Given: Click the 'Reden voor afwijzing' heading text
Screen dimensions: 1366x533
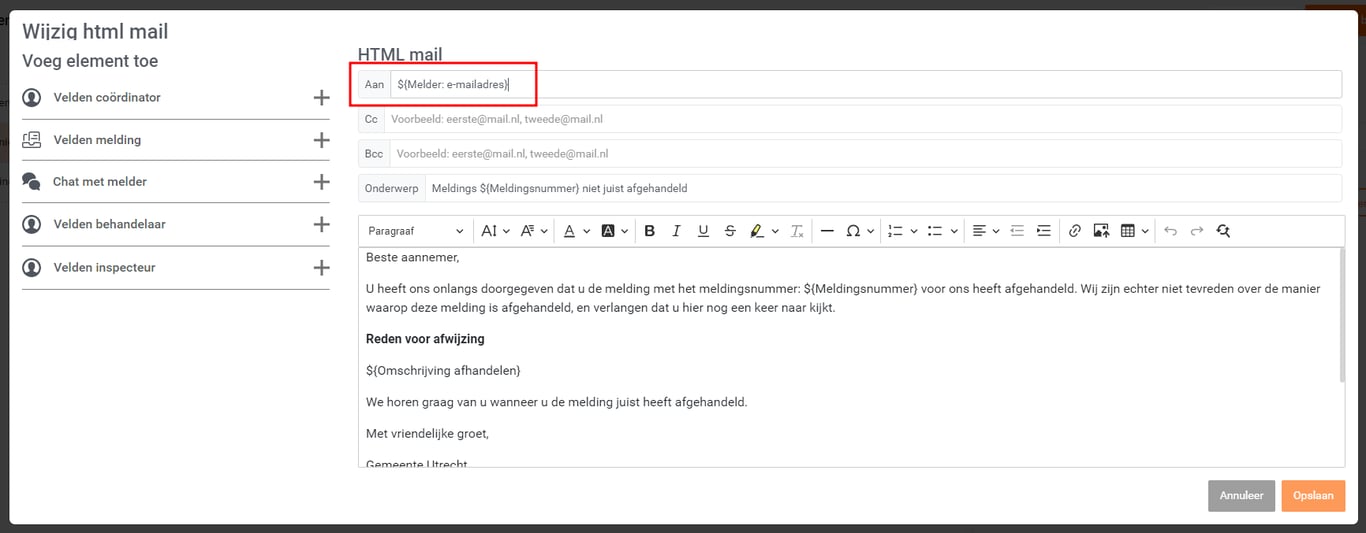Looking at the screenshot, I should coord(425,339).
